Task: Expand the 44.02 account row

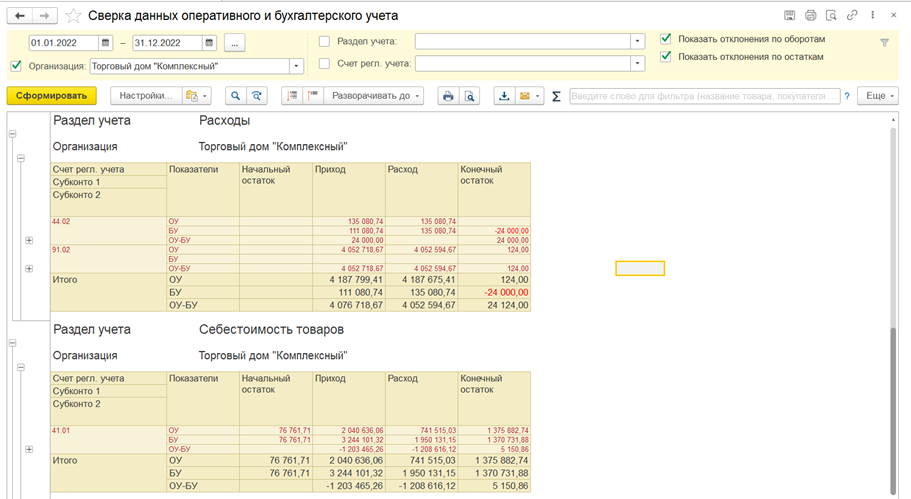Action: pyautogui.click(x=29, y=240)
